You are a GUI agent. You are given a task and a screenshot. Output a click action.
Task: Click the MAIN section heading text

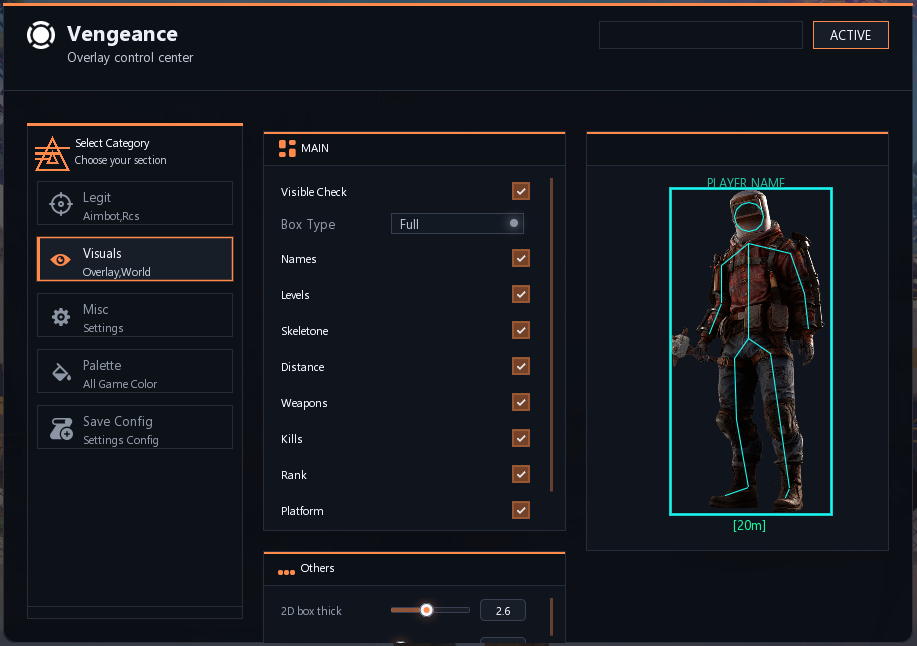[x=315, y=148]
